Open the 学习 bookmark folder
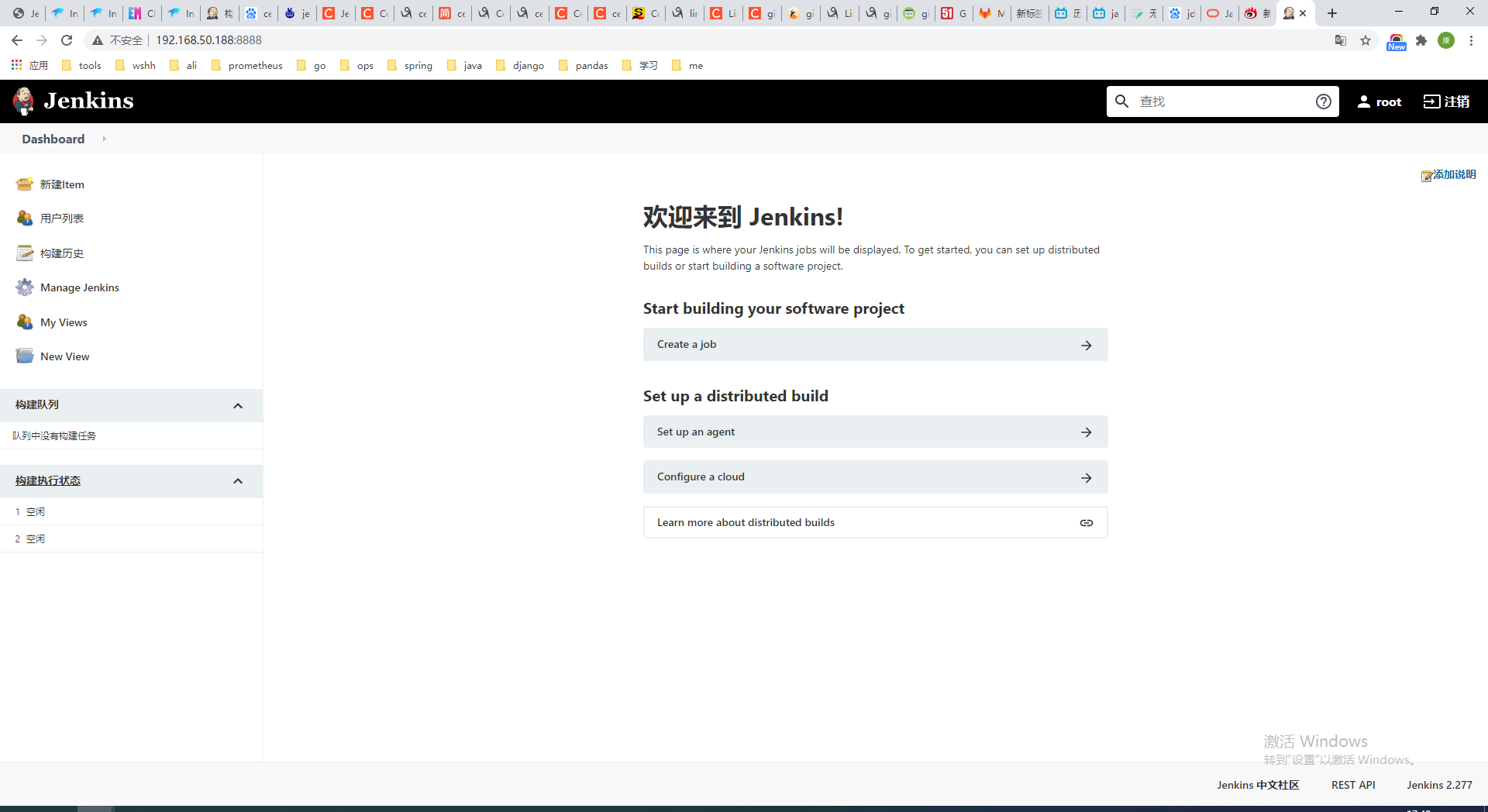The image size is (1488, 812). click(x=640, y=66)
